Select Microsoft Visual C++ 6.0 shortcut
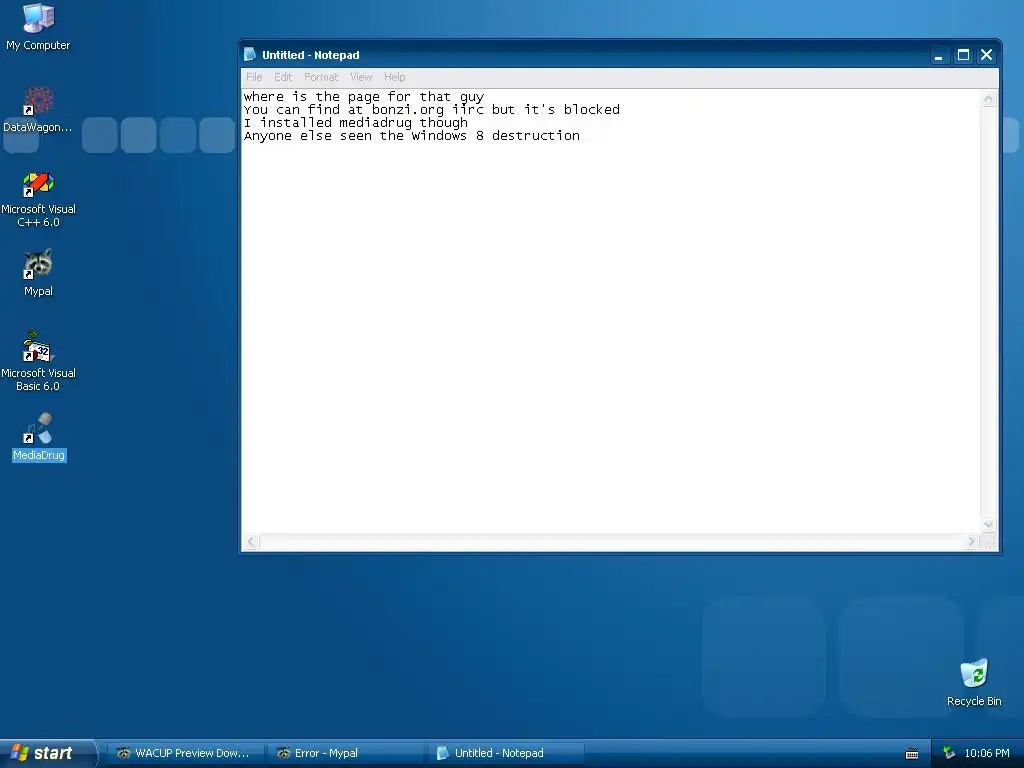Viewport: 1024px width, 768px height. coord(38,199)
